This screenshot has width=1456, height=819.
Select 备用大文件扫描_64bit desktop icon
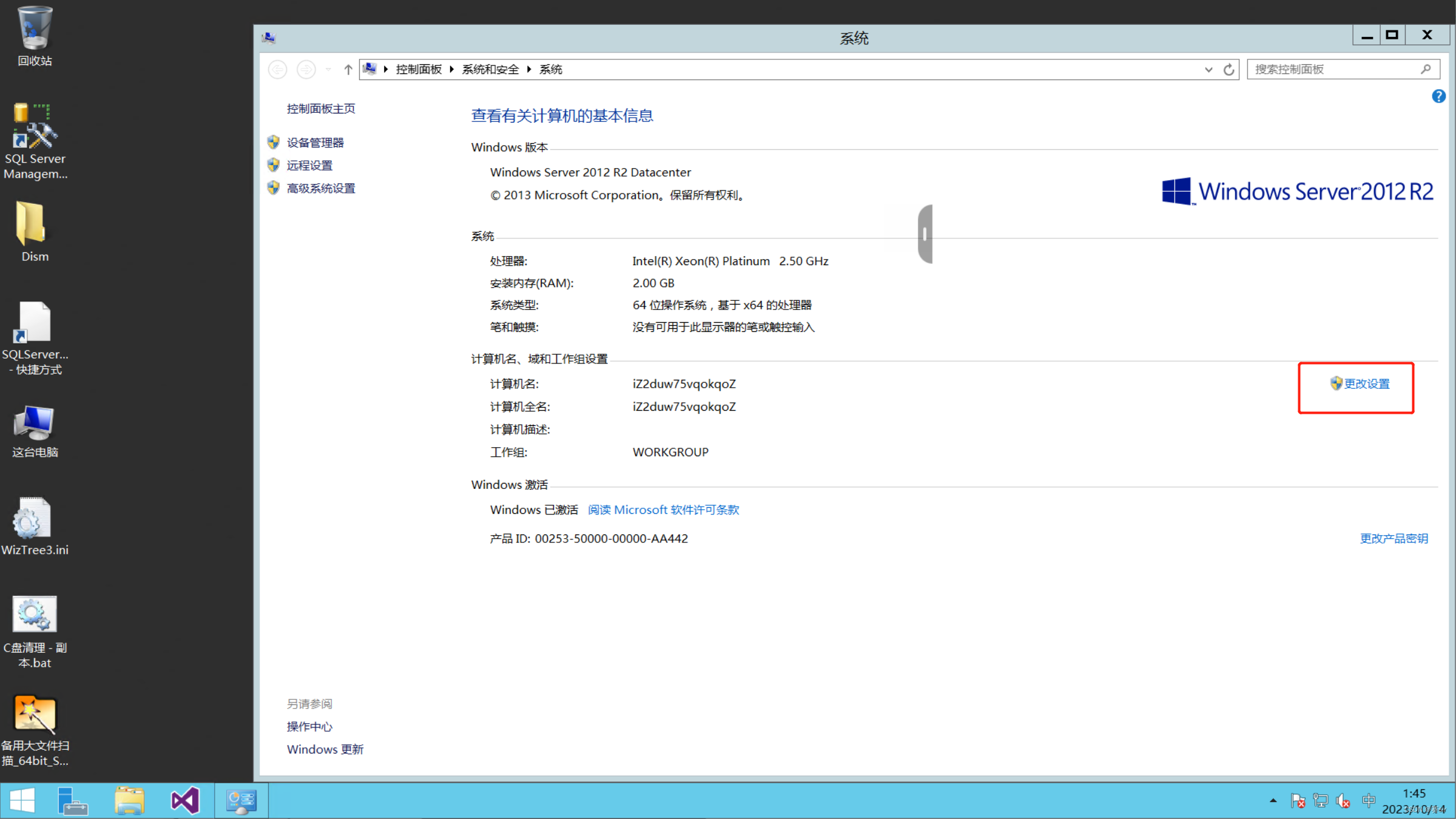35,731
